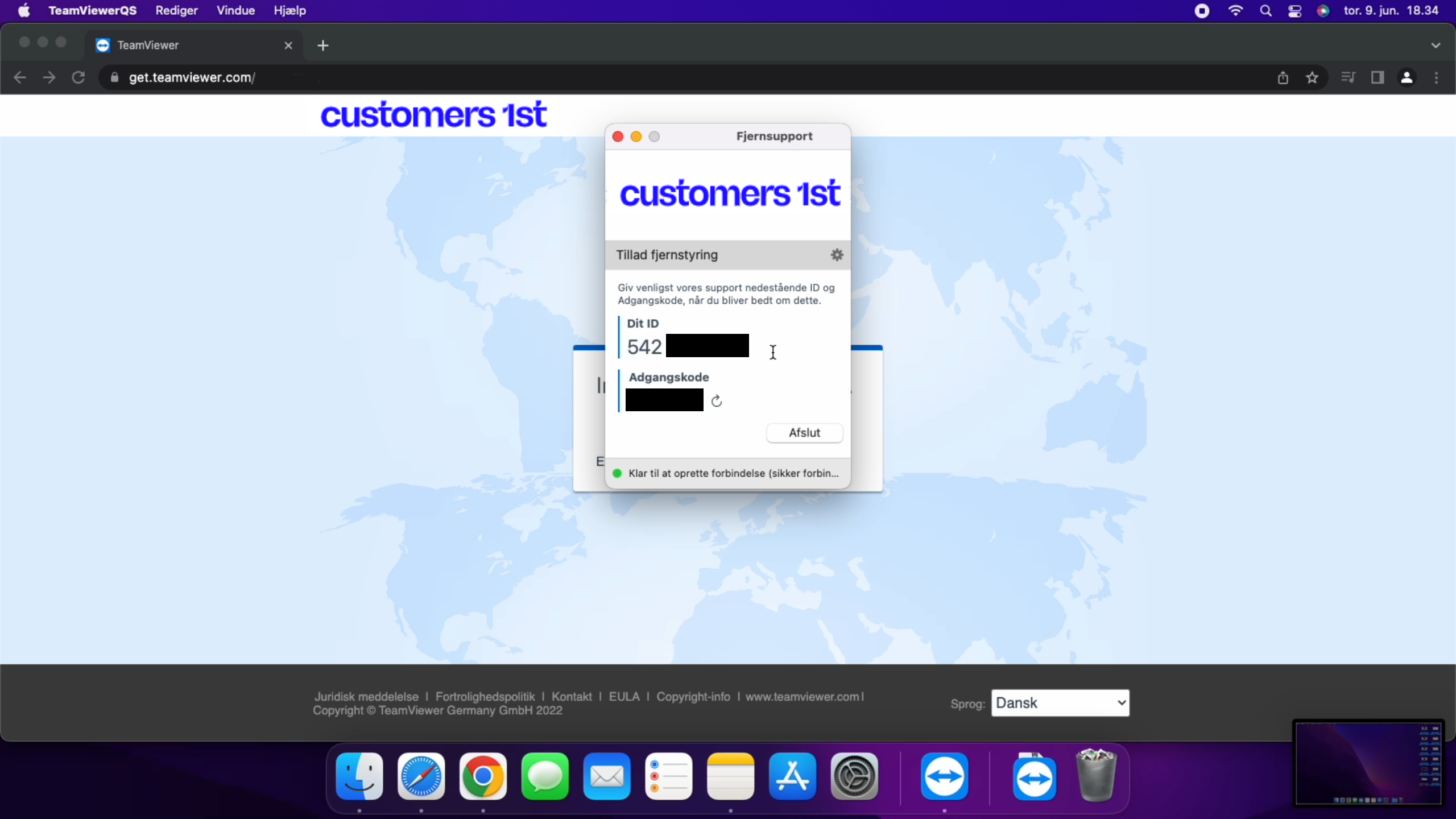The height and width of the screenshot is (819, 1456).
Task: Expand the tab search chevron
Action: click(1436, 45)
